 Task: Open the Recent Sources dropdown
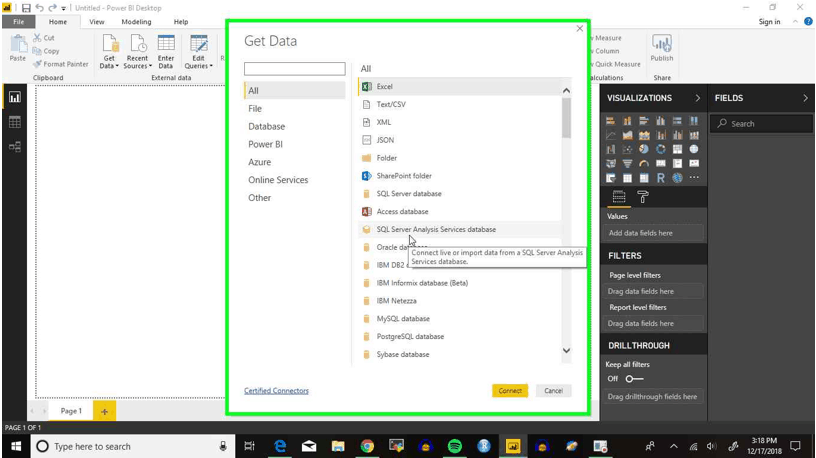137,52
